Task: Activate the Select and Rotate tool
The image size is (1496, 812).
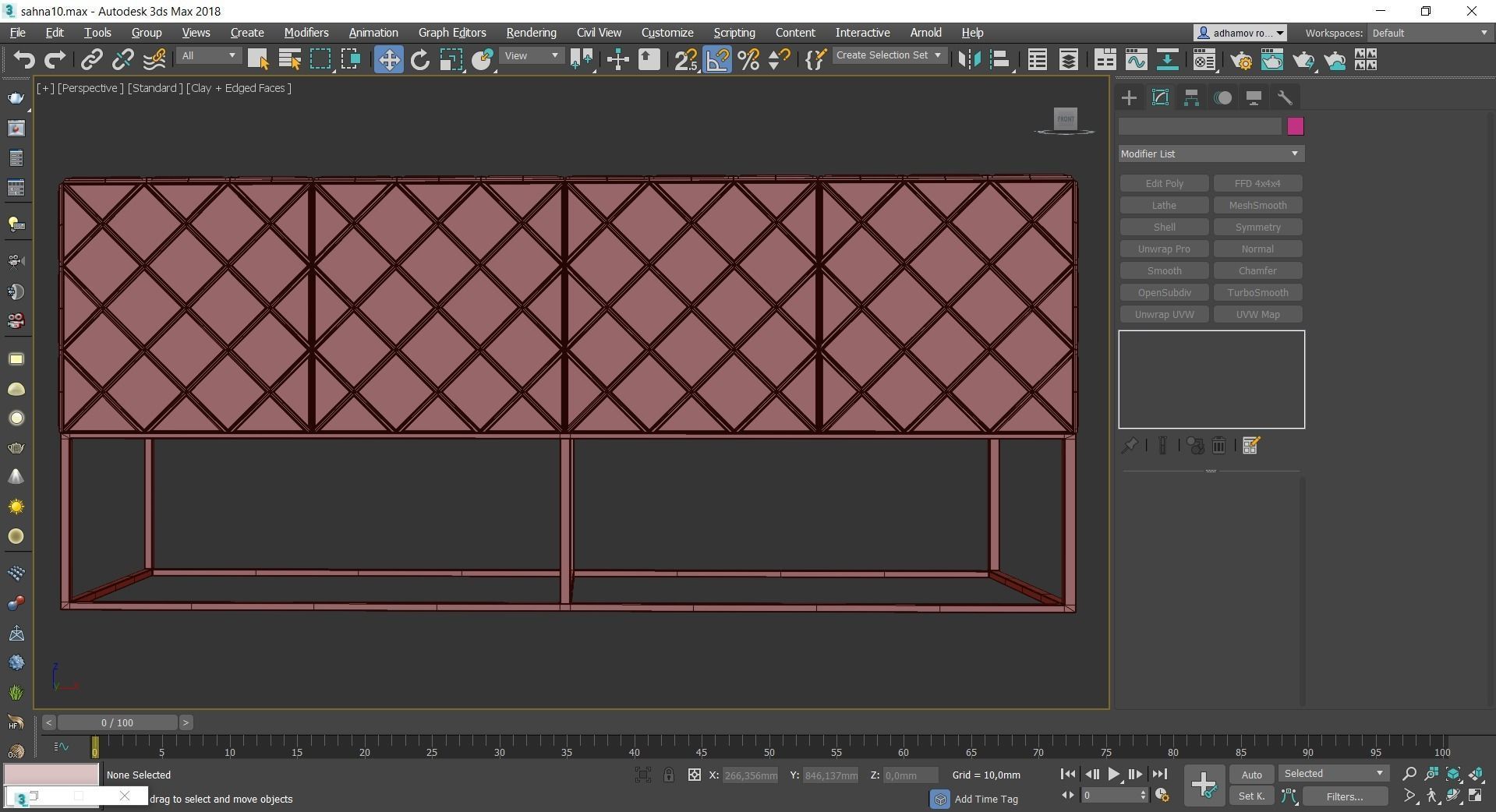Action: [420, 60]
